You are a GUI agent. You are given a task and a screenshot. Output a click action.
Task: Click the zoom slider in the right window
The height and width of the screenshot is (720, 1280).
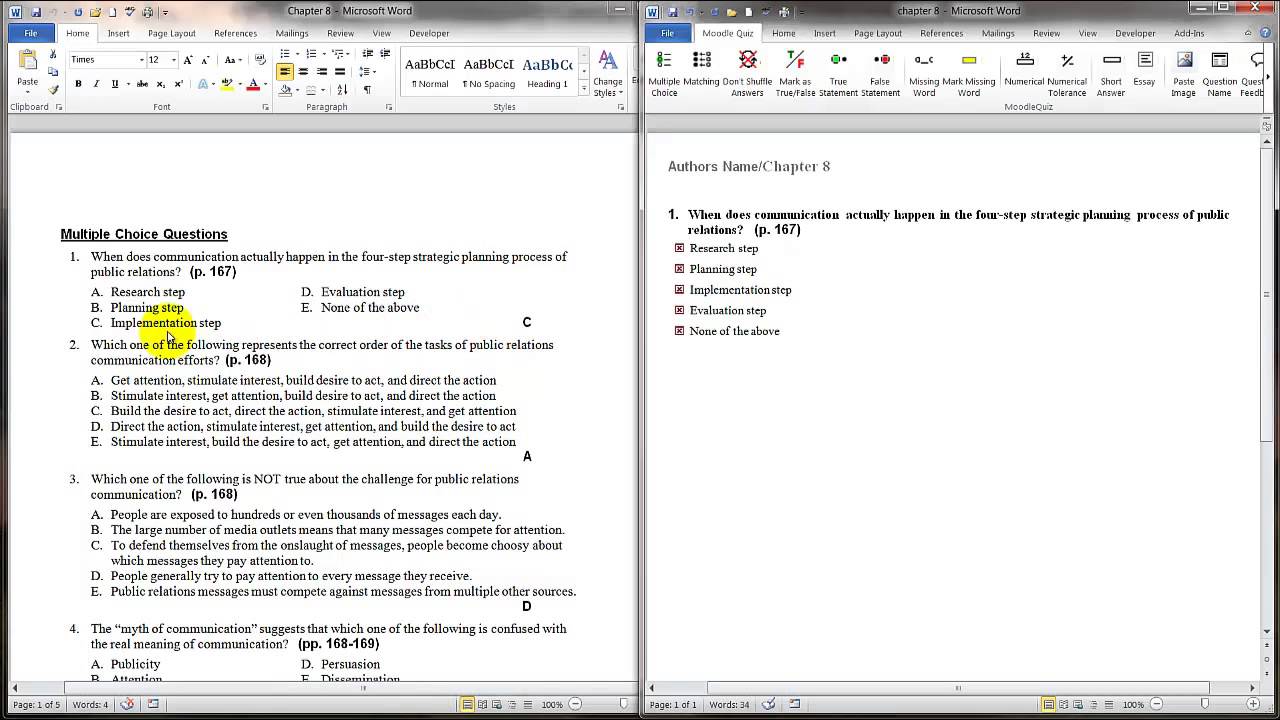pos(1204,705)
